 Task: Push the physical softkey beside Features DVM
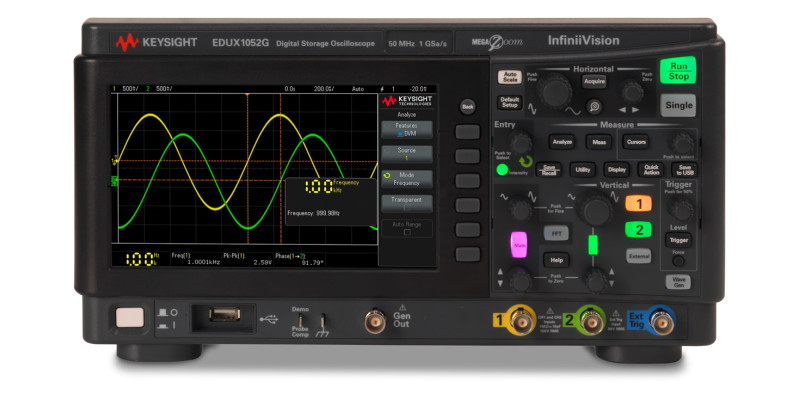467,132
